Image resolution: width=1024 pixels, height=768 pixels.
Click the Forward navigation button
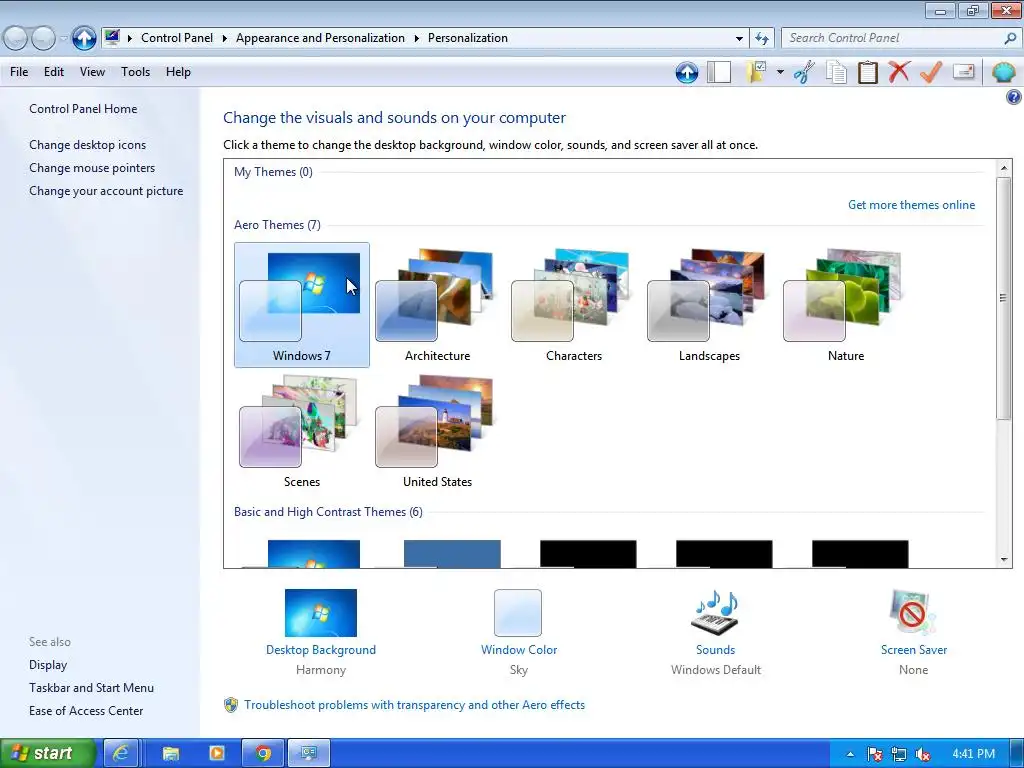[x=44, y=39]
